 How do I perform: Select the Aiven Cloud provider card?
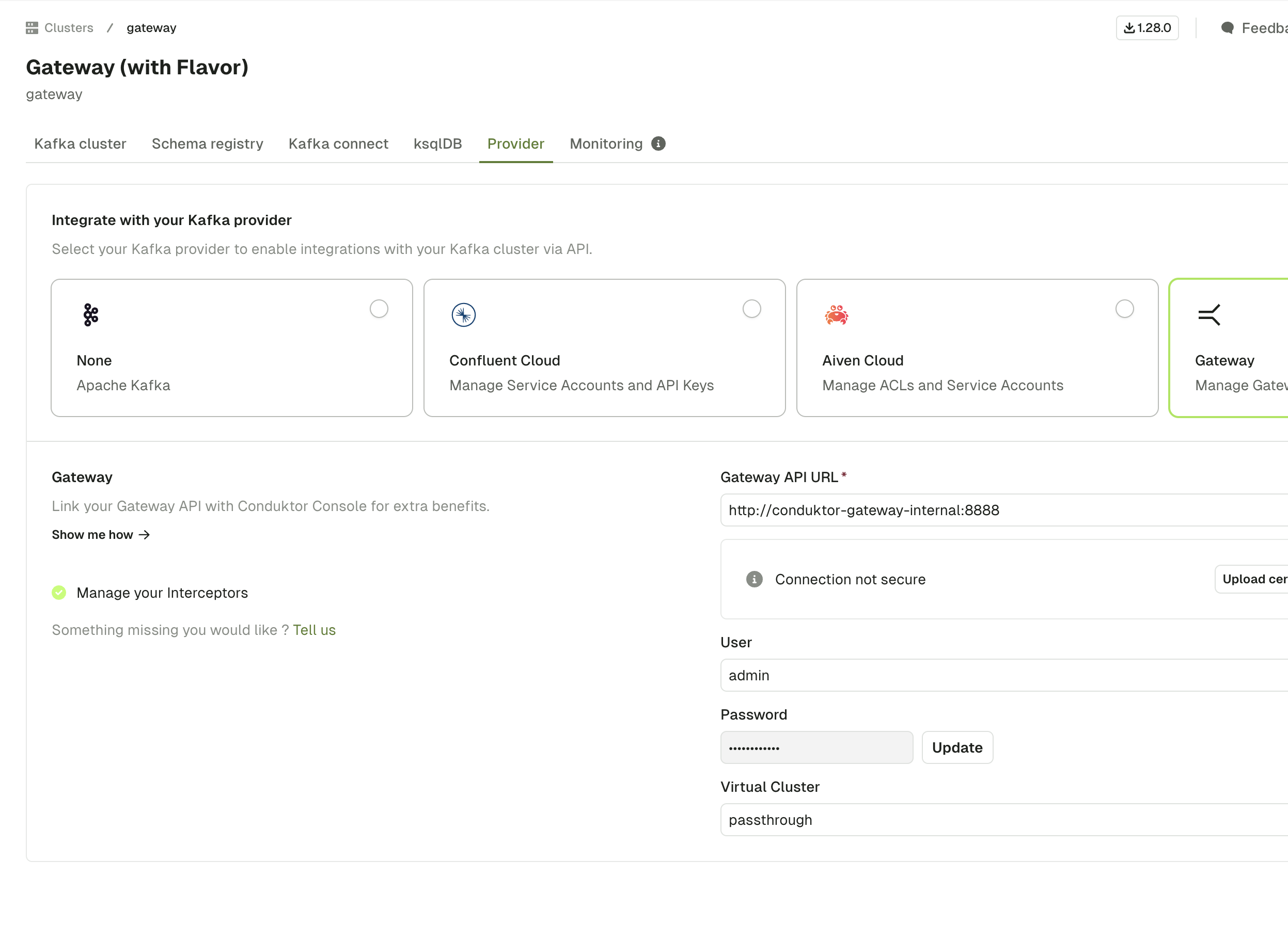click(977, 348)
